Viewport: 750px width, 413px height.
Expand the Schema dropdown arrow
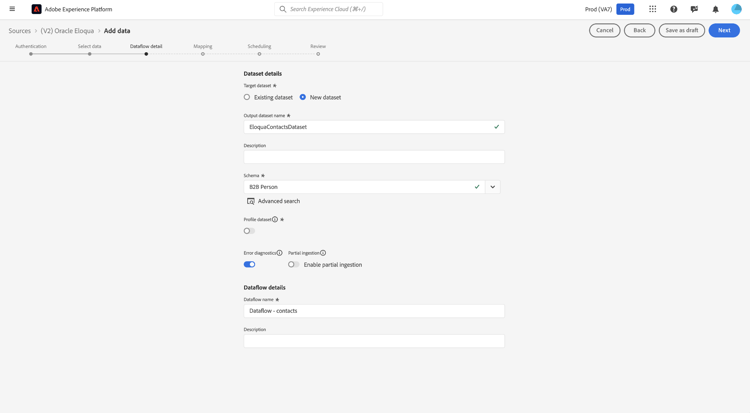pyautogui.click(x=493, y=187)
